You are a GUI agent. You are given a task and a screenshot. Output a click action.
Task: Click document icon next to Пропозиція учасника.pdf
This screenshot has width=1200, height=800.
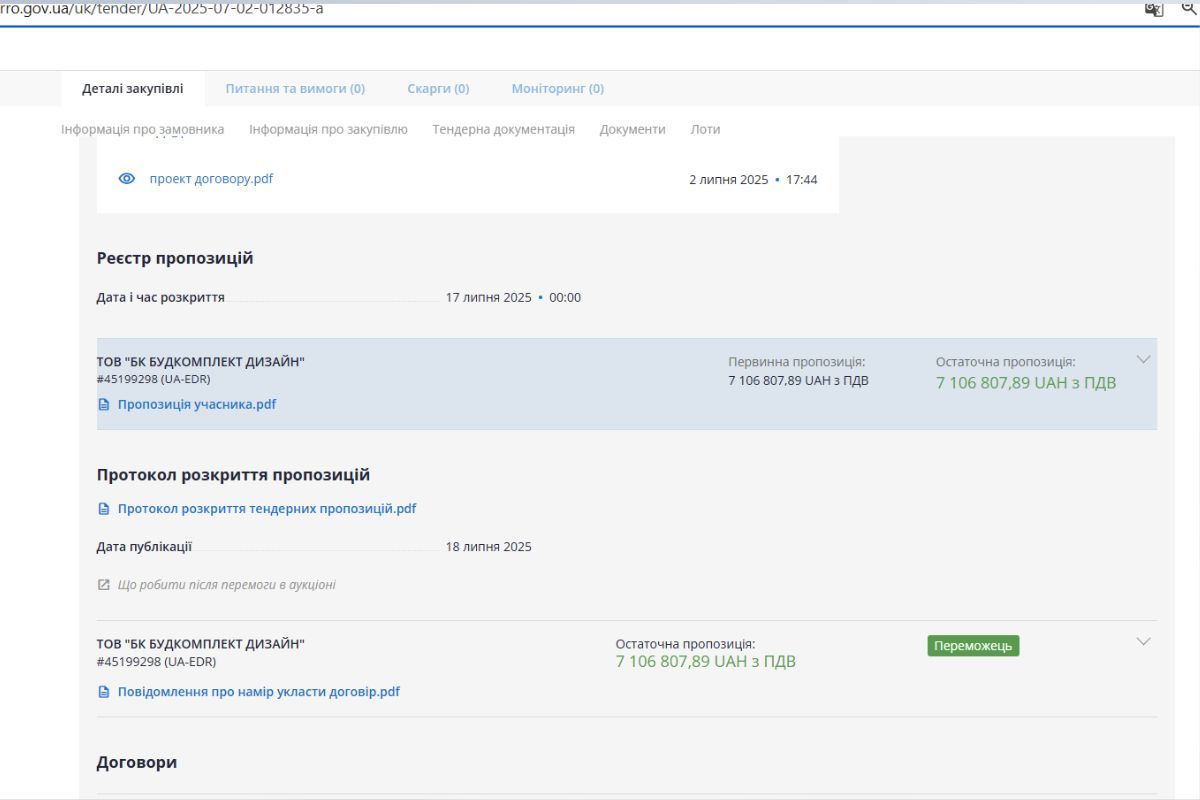tap(104, 405)
